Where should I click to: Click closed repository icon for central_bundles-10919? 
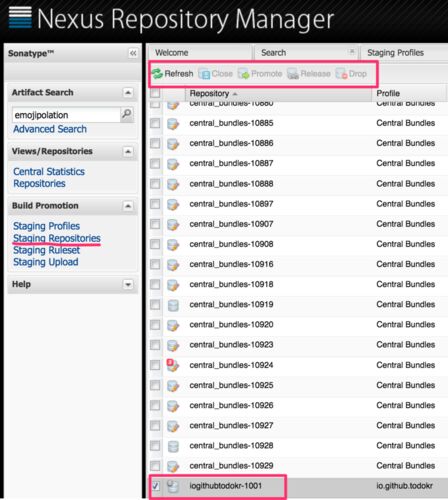[x=173, y=305]
